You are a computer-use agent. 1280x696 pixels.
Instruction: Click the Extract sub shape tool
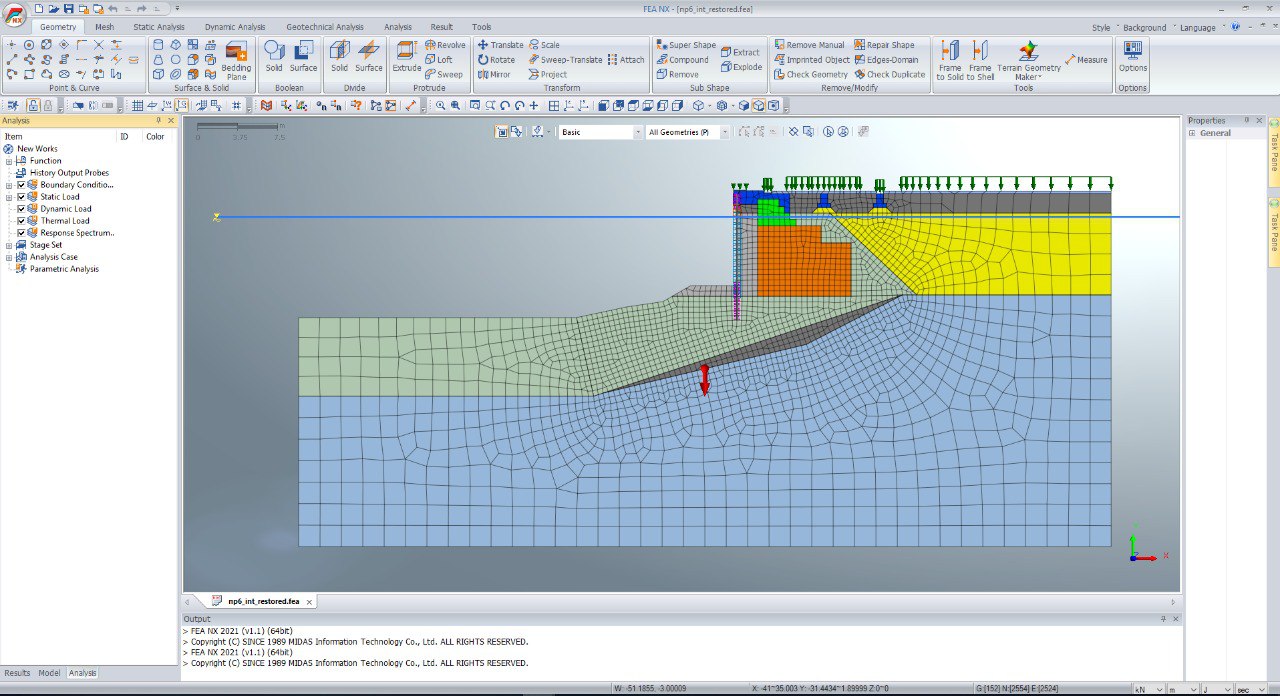tap(740, 52)
